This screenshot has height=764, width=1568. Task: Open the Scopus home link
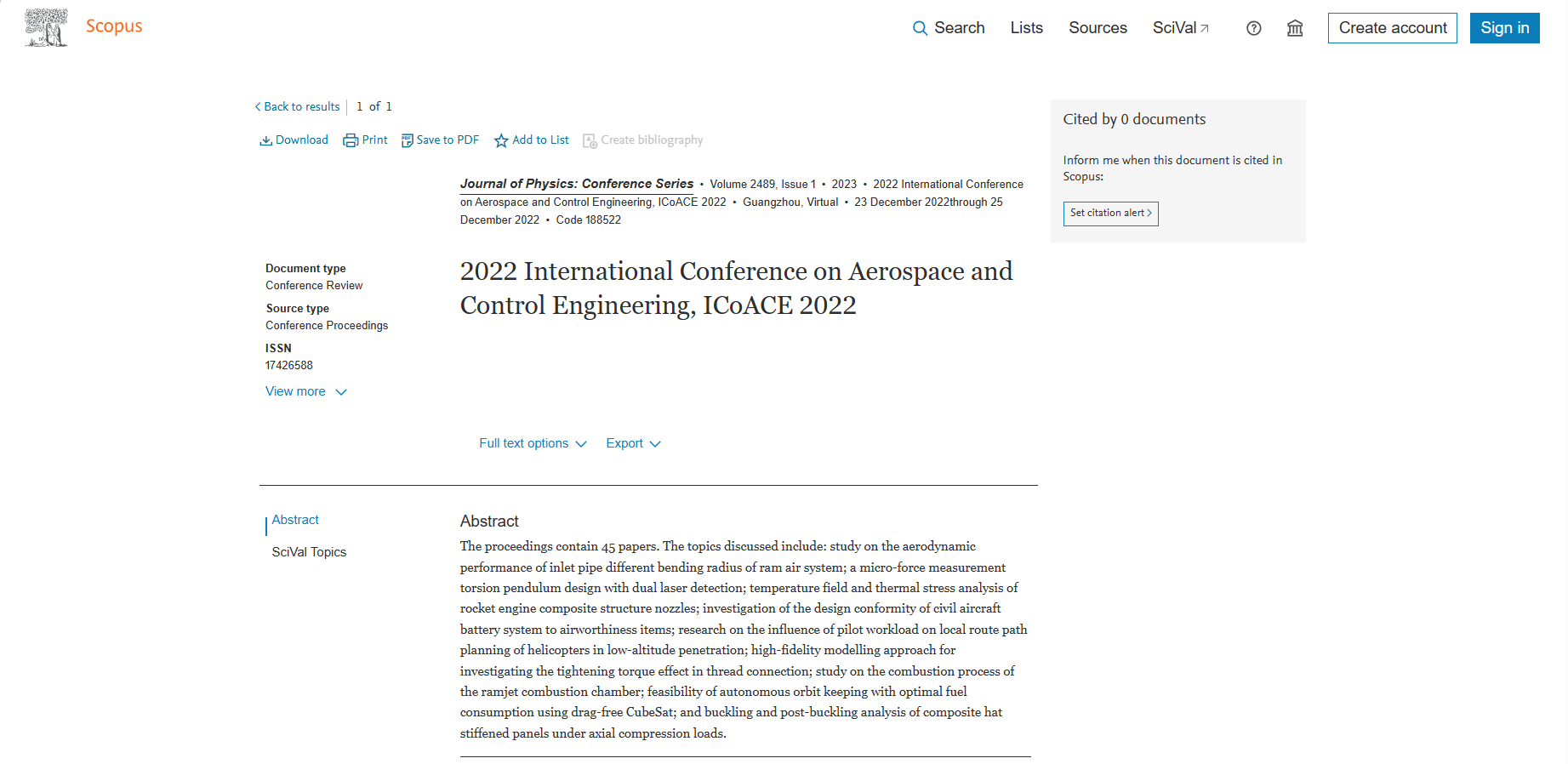point(114,26)
